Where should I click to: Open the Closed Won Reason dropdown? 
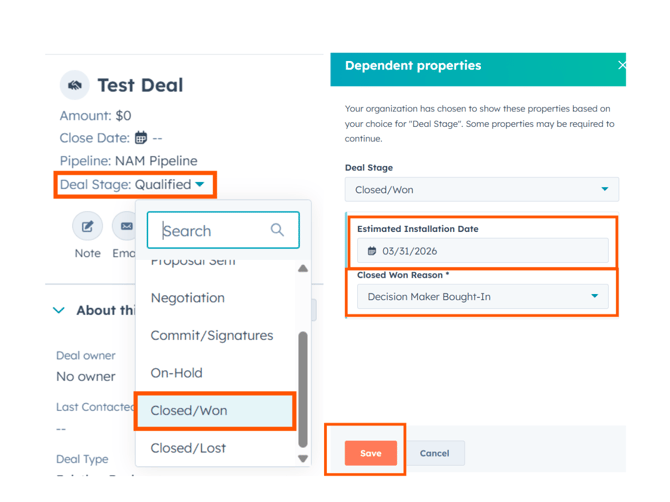pyautogui.click(x=594, y=297)
